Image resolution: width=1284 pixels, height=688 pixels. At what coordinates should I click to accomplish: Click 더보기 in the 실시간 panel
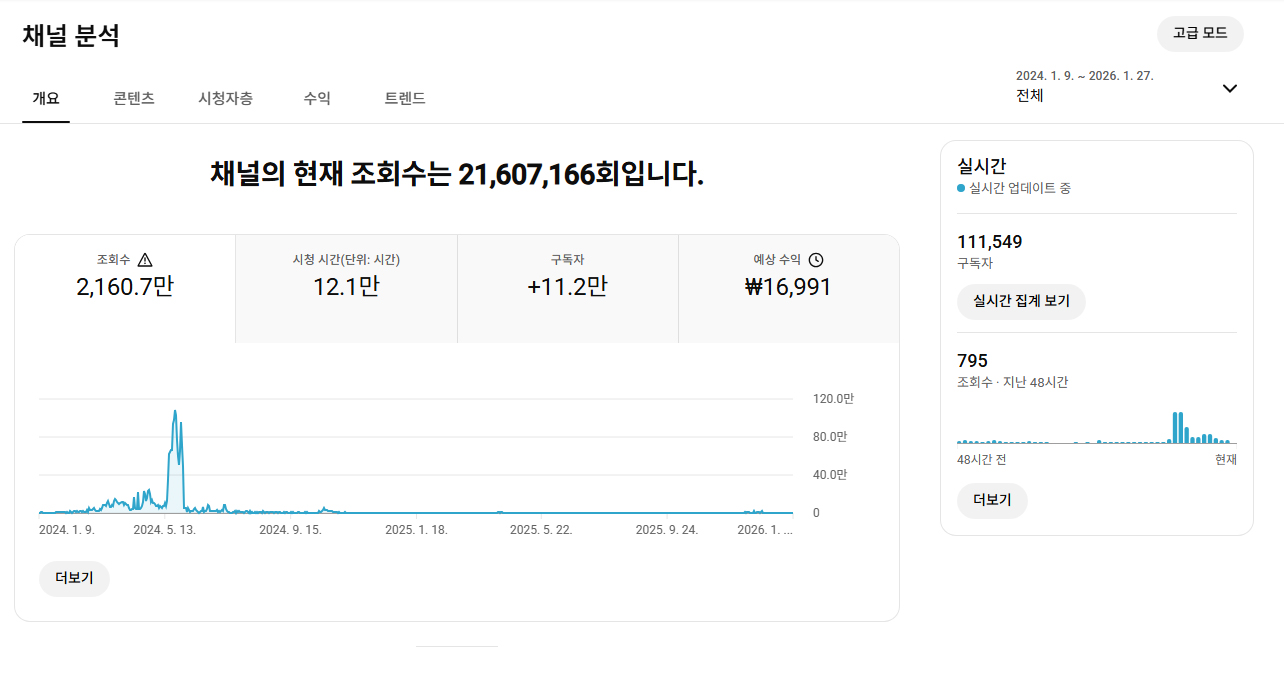pos(992,500)
